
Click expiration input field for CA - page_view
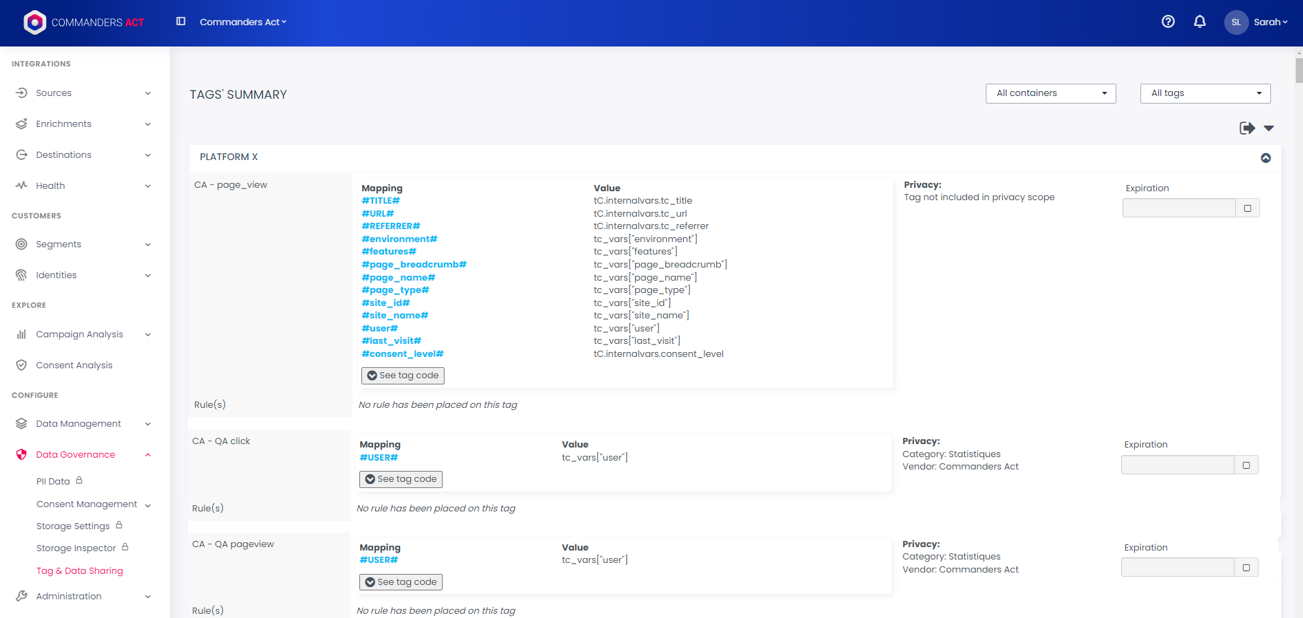[x=1179, y=208]
